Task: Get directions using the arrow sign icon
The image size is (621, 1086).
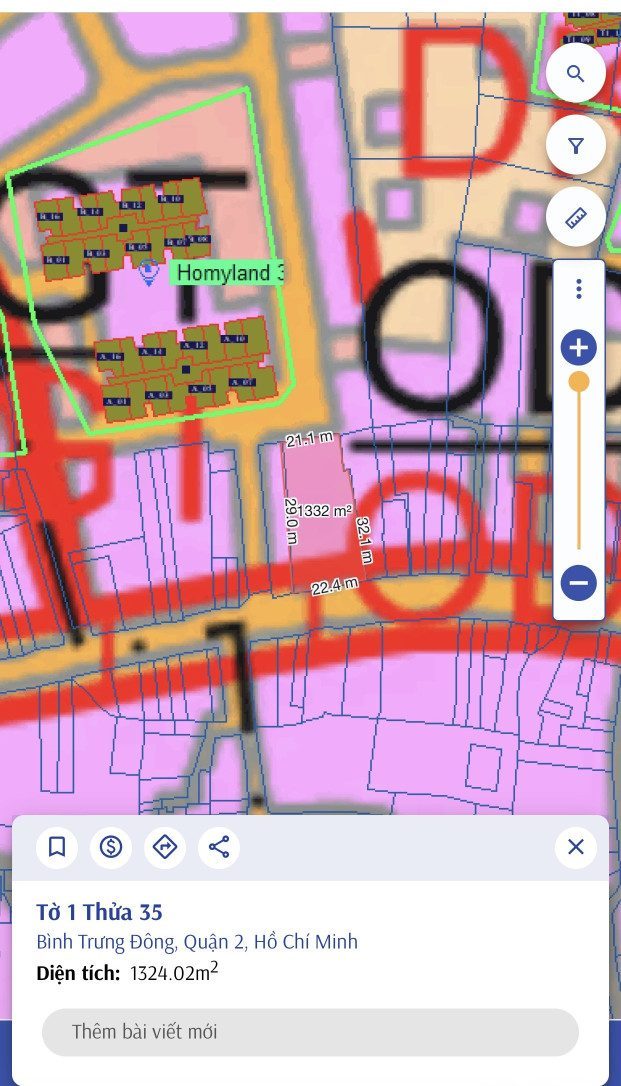Action: [x=165, y=847]
